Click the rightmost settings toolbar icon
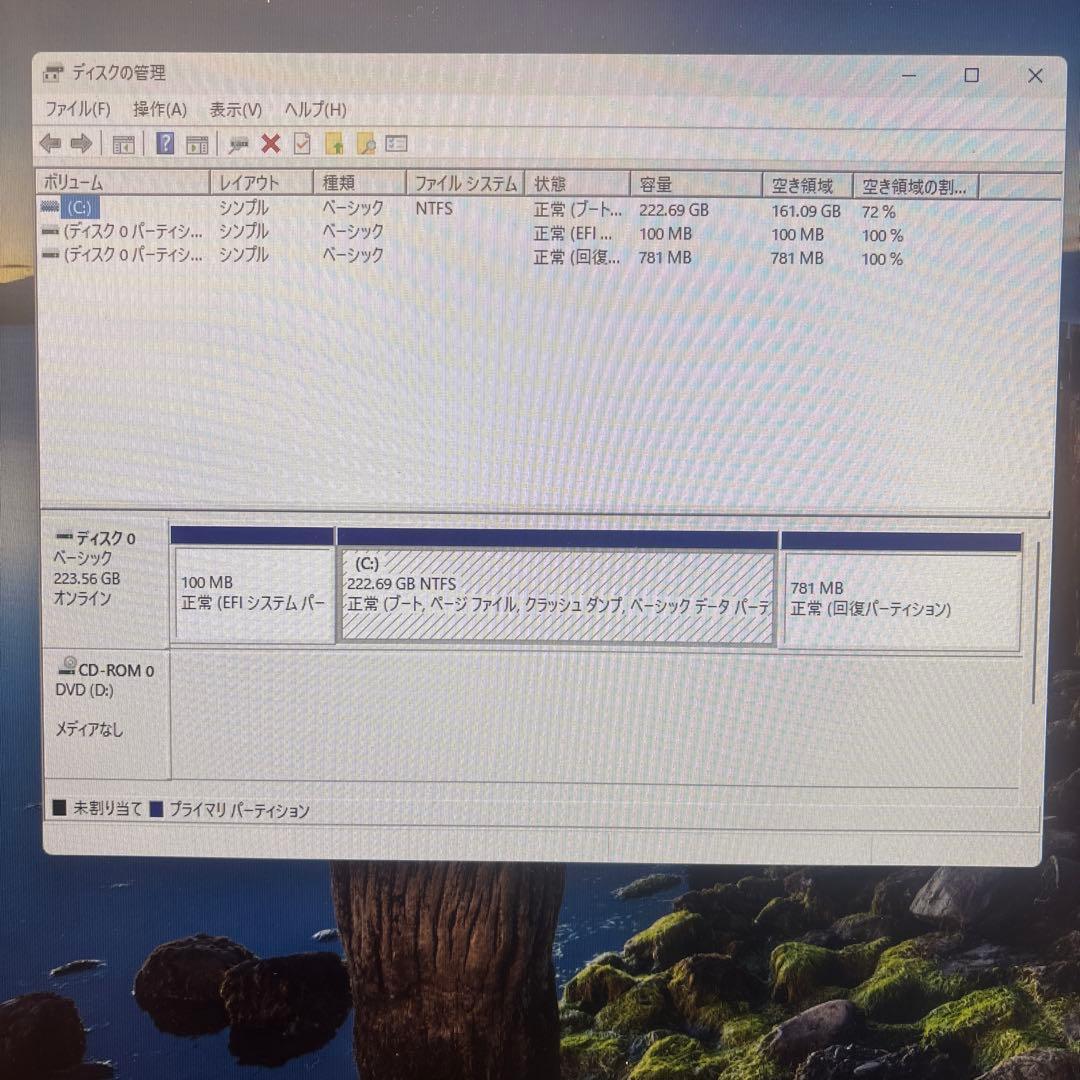 pyautogui.click(x=394, y=143)
